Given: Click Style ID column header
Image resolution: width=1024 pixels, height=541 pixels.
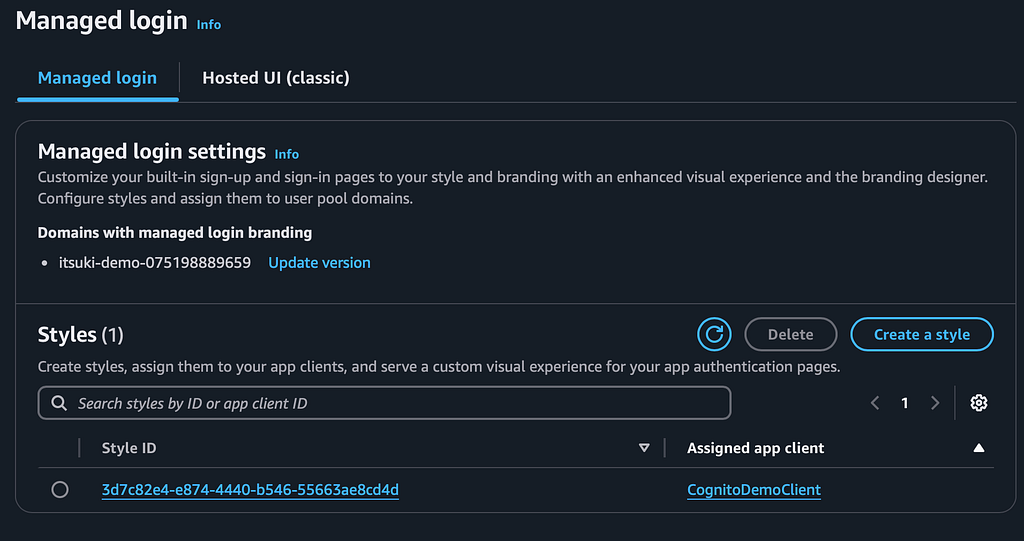Looking at the screenshot, I should 129,448.
